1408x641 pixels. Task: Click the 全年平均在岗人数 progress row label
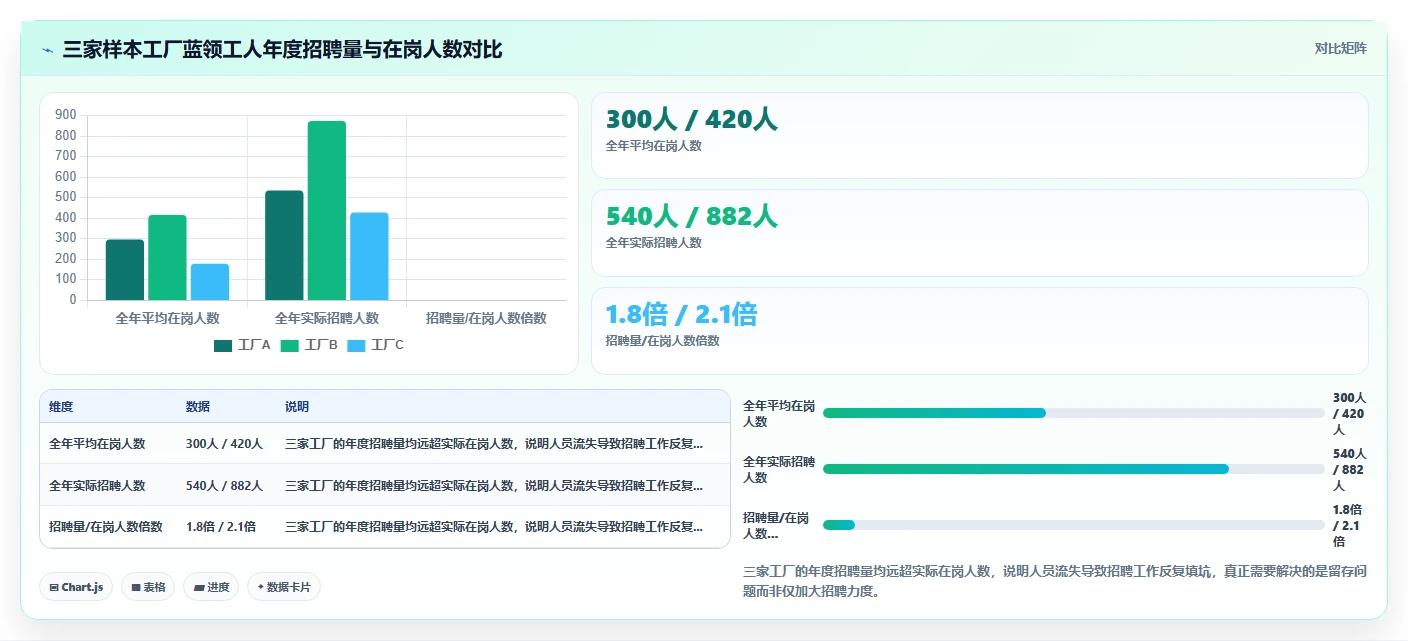pyautogui.click(x=779, y=413)
